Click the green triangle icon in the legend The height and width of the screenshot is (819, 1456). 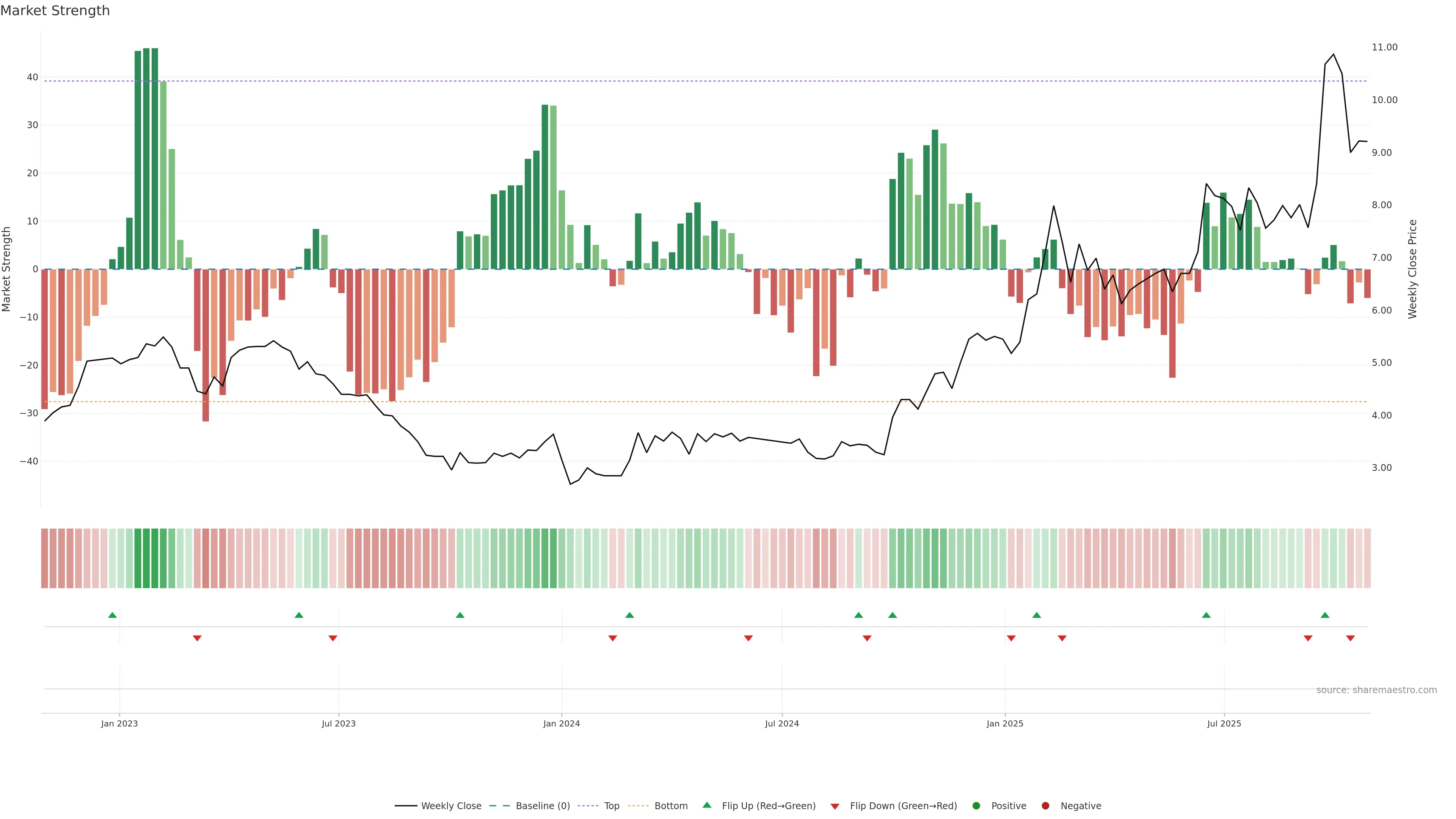point(706,805)
